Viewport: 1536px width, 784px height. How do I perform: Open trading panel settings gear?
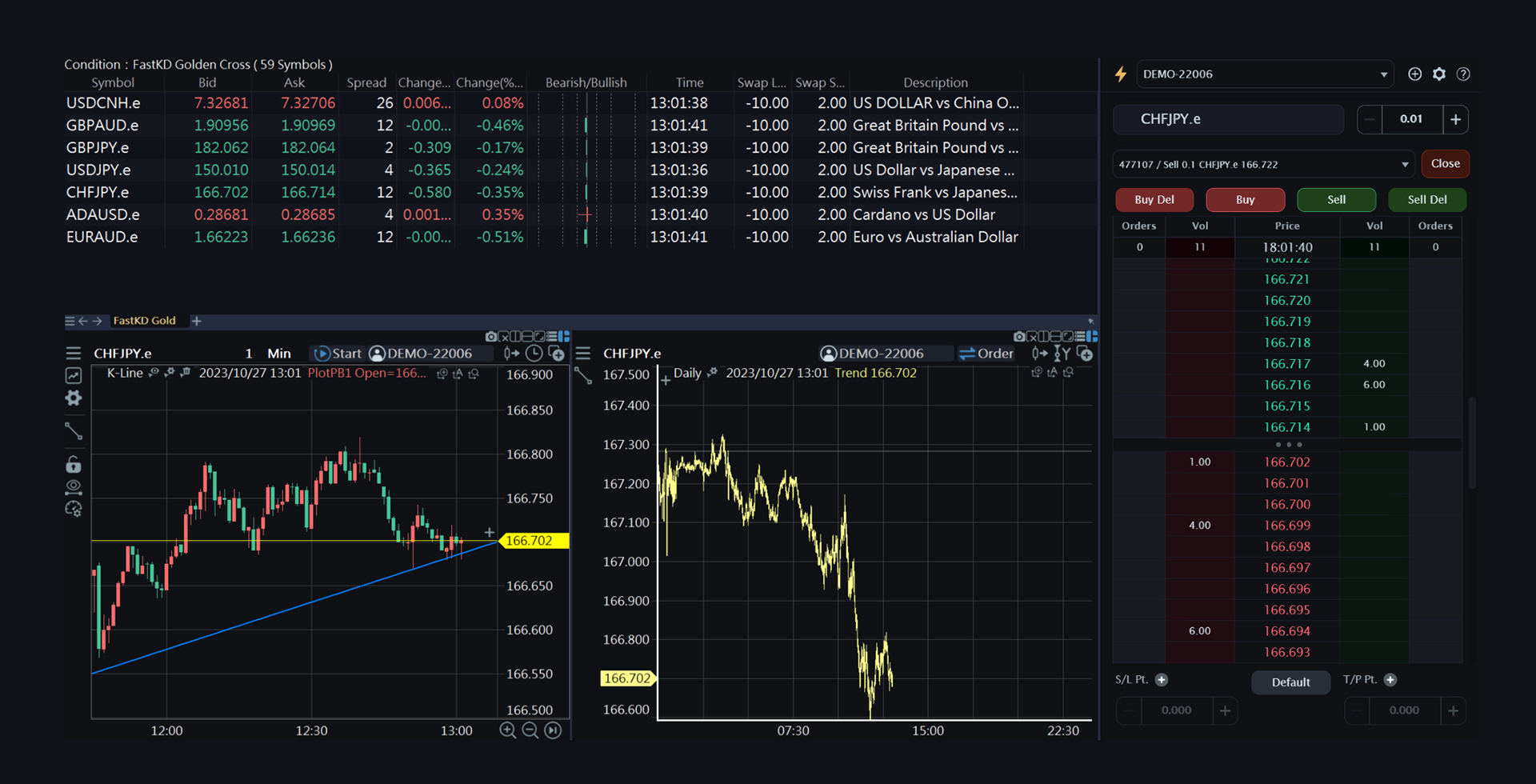pos(1439,74)
